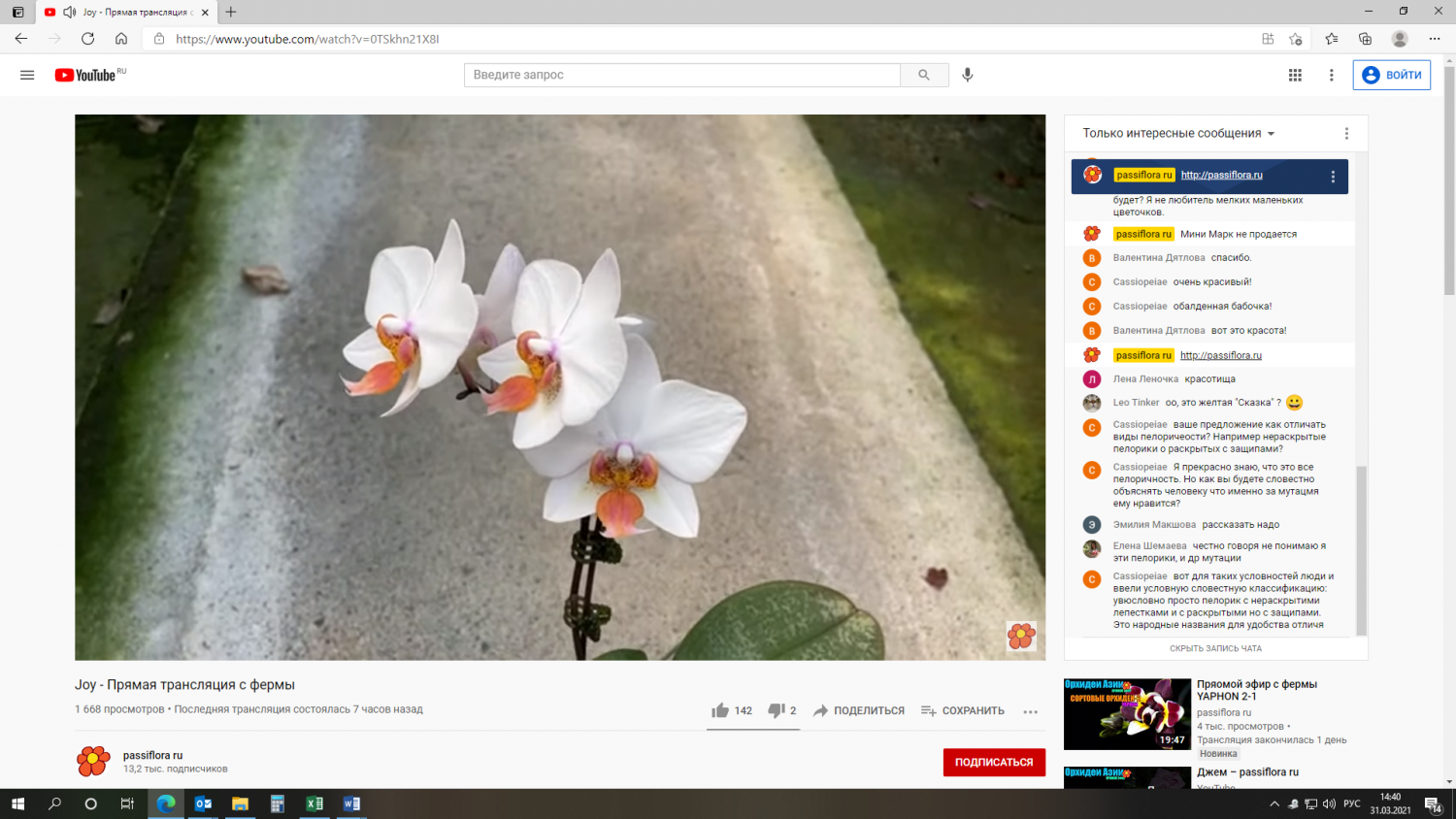Click the like thumbs-up icon

[720, 710]
